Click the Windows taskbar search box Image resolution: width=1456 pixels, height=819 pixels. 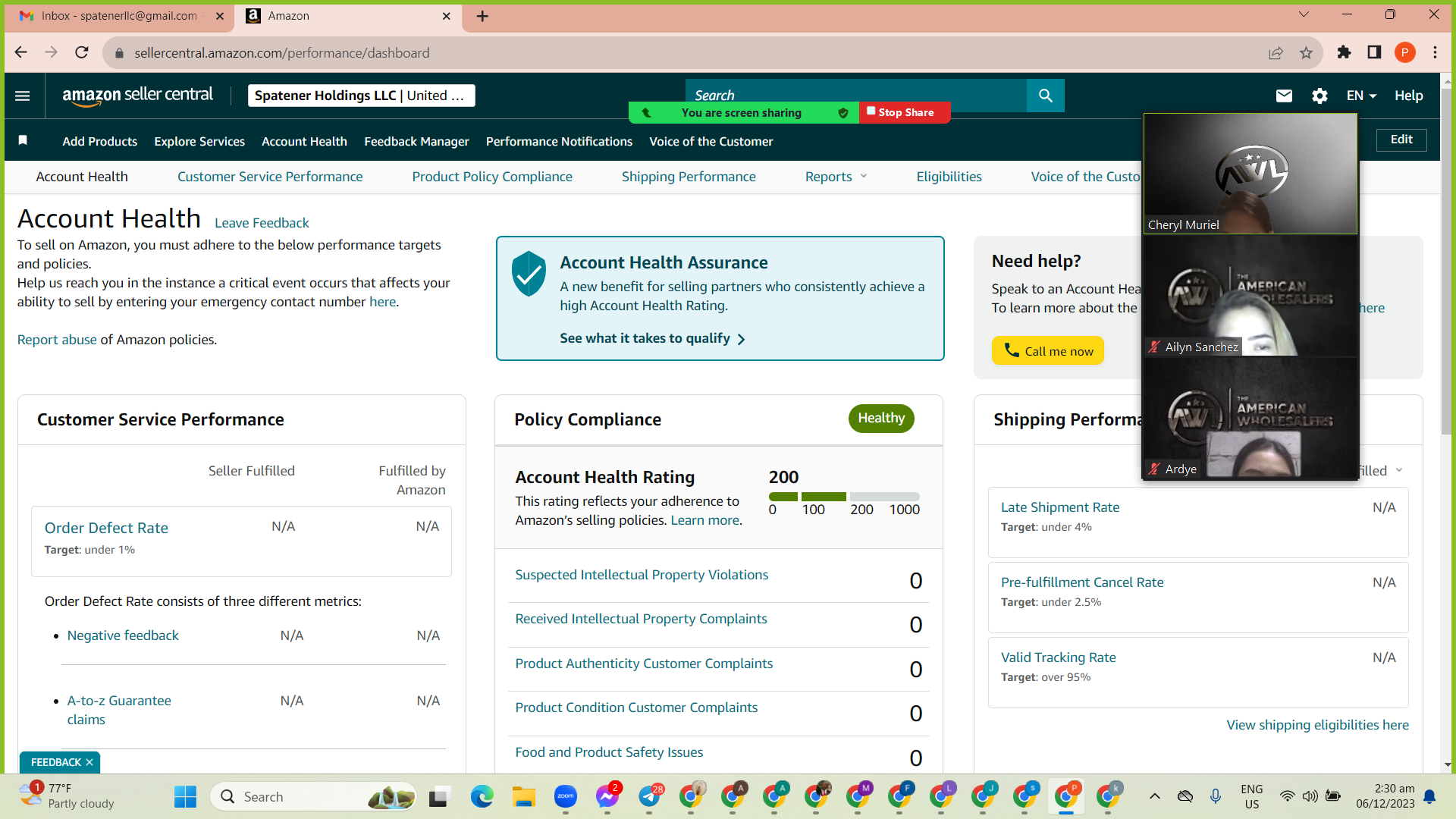coord(314,797)
